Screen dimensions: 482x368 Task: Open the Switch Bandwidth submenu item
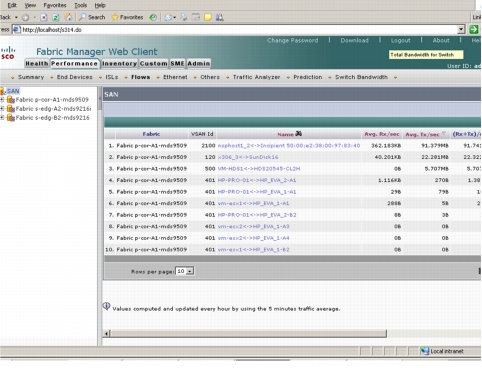pos(361,77)
